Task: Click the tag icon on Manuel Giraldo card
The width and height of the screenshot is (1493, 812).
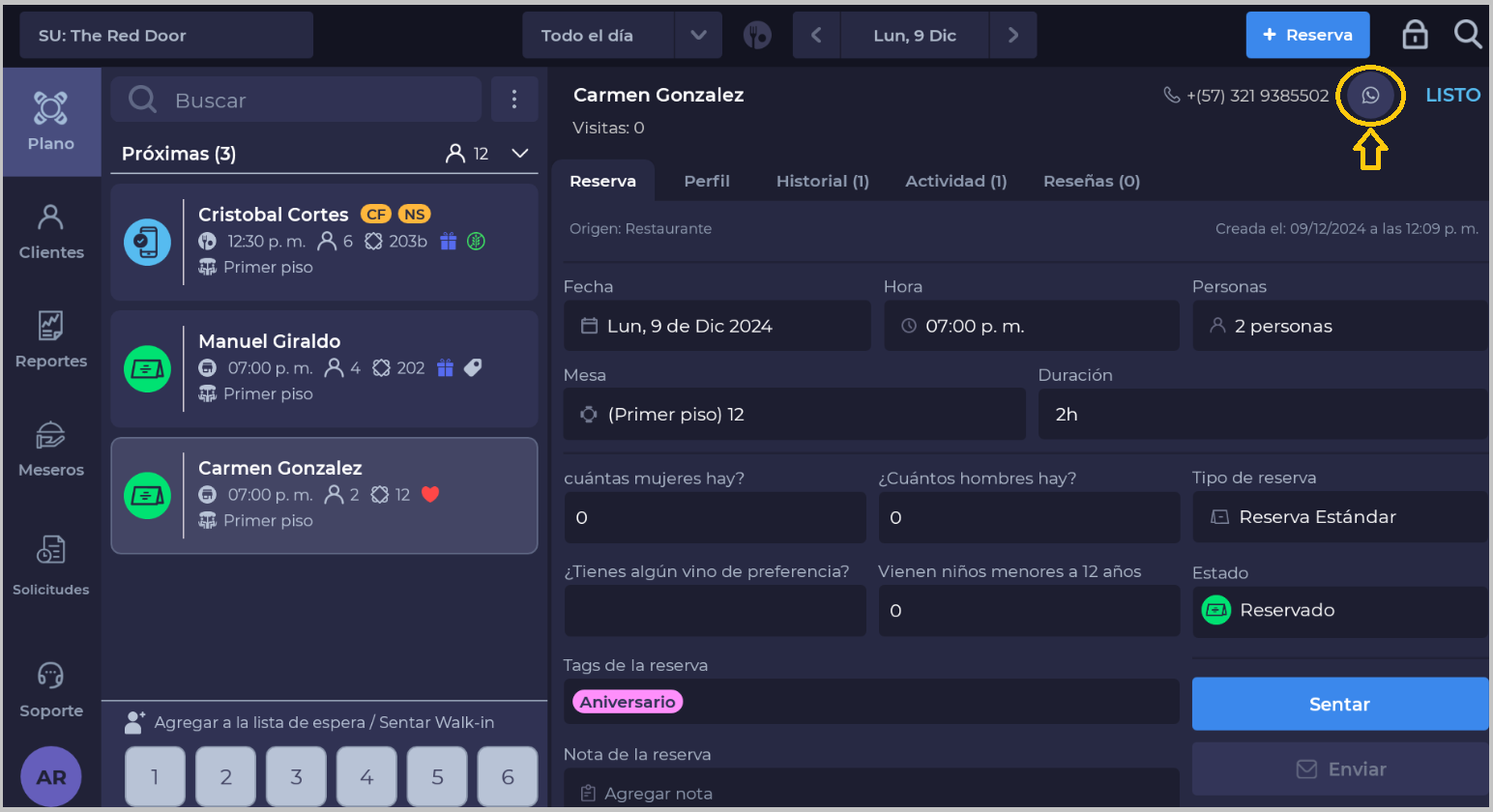Action: [x=473, y=367]
